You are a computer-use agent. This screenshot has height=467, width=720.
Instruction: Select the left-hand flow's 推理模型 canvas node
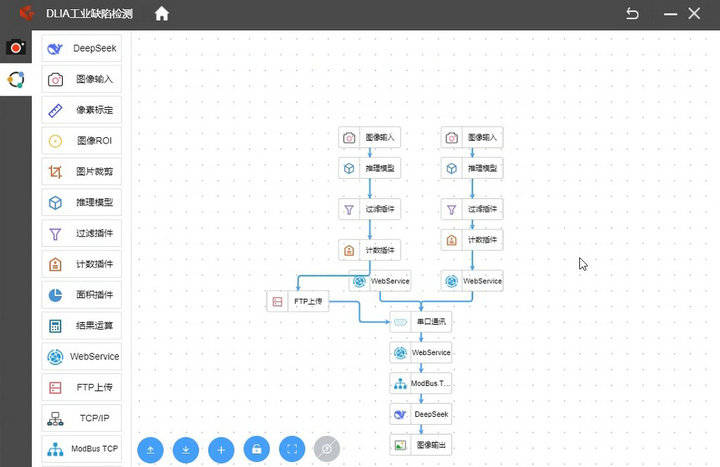pyautogui.click(x=370, y=168)
